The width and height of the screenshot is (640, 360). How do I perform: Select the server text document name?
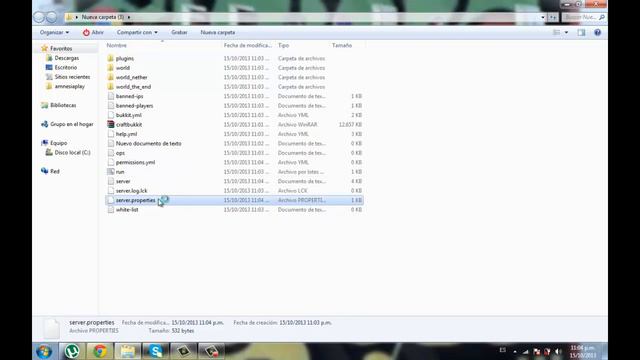tap(123, 181)
